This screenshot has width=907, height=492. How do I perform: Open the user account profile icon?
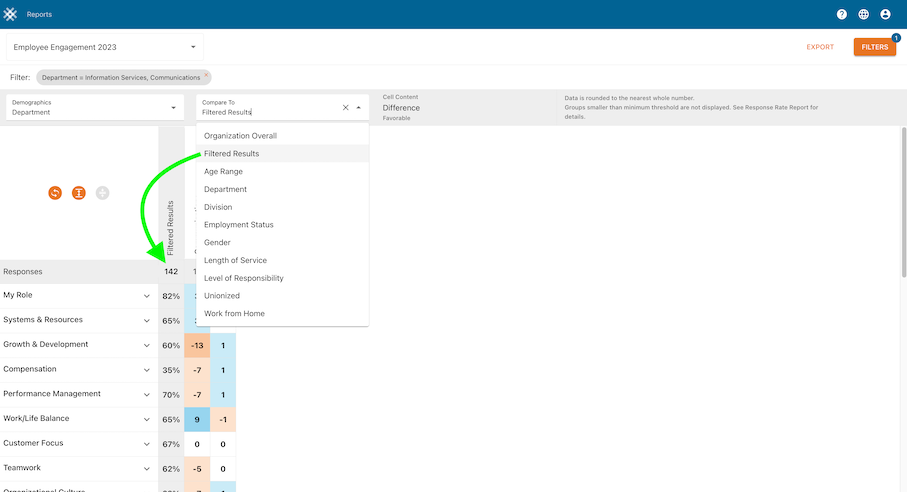(885, 15)
